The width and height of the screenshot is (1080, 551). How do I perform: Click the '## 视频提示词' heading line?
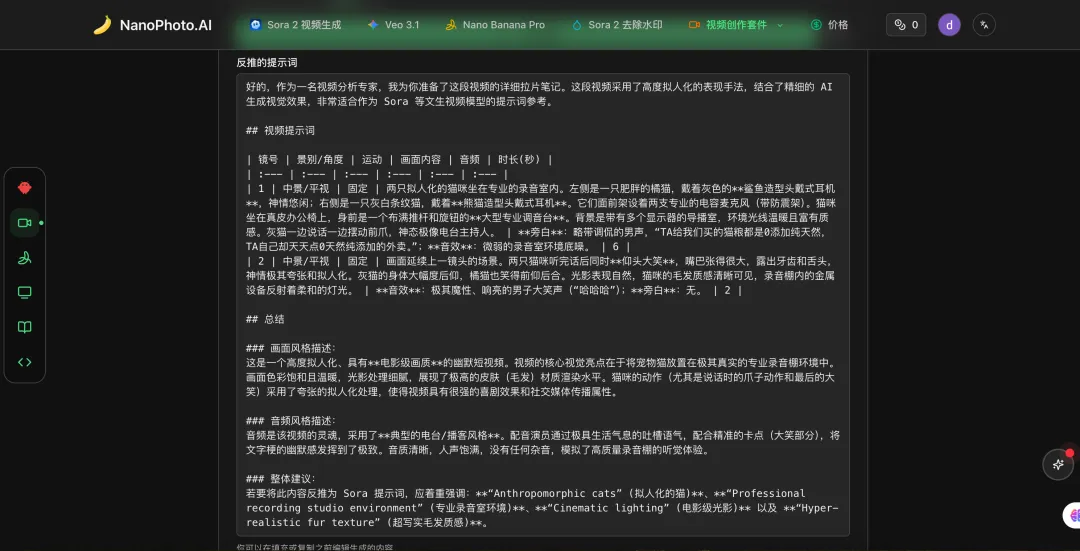pos(280,130)
